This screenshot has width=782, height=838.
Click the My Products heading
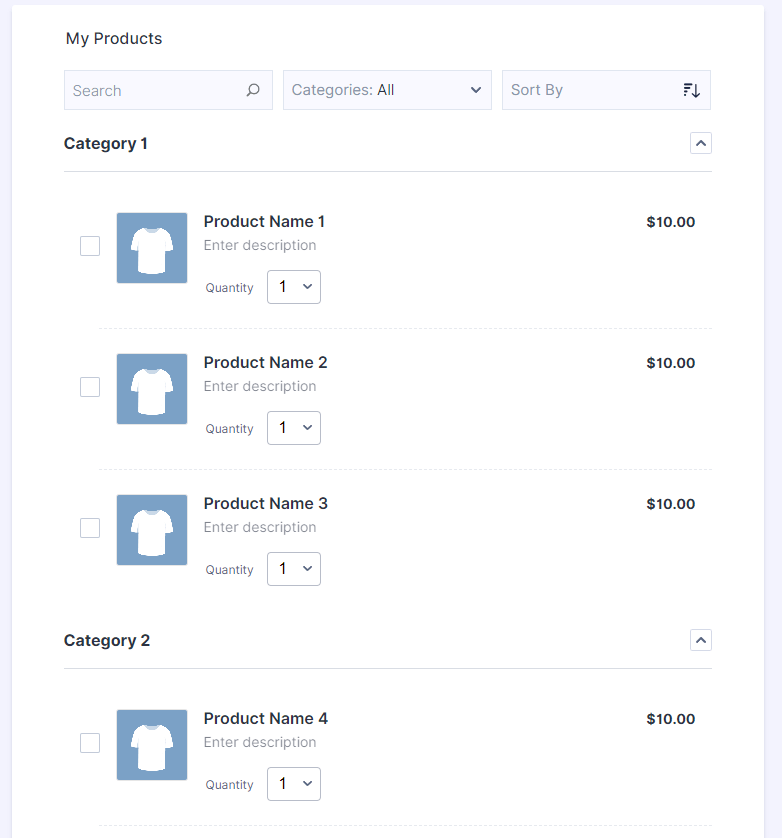(114, 38)
